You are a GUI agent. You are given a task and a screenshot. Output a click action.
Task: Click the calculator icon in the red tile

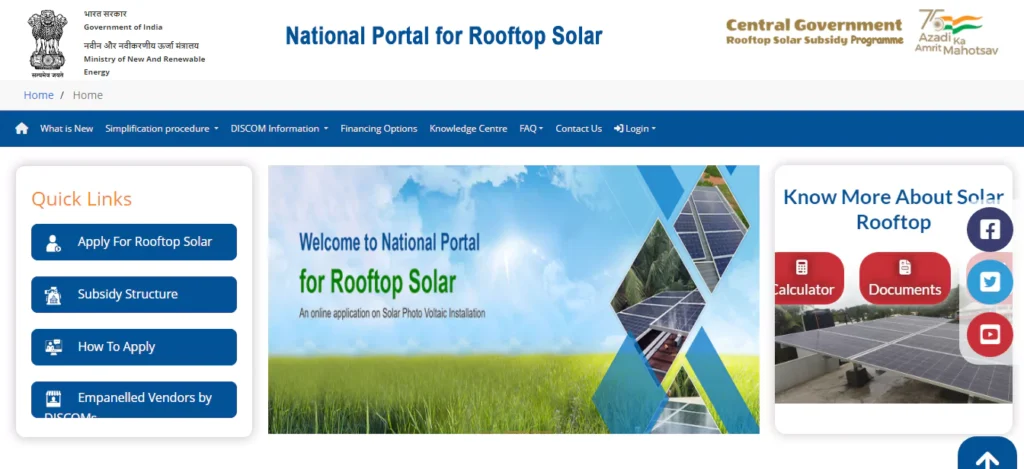coord(801,267)
